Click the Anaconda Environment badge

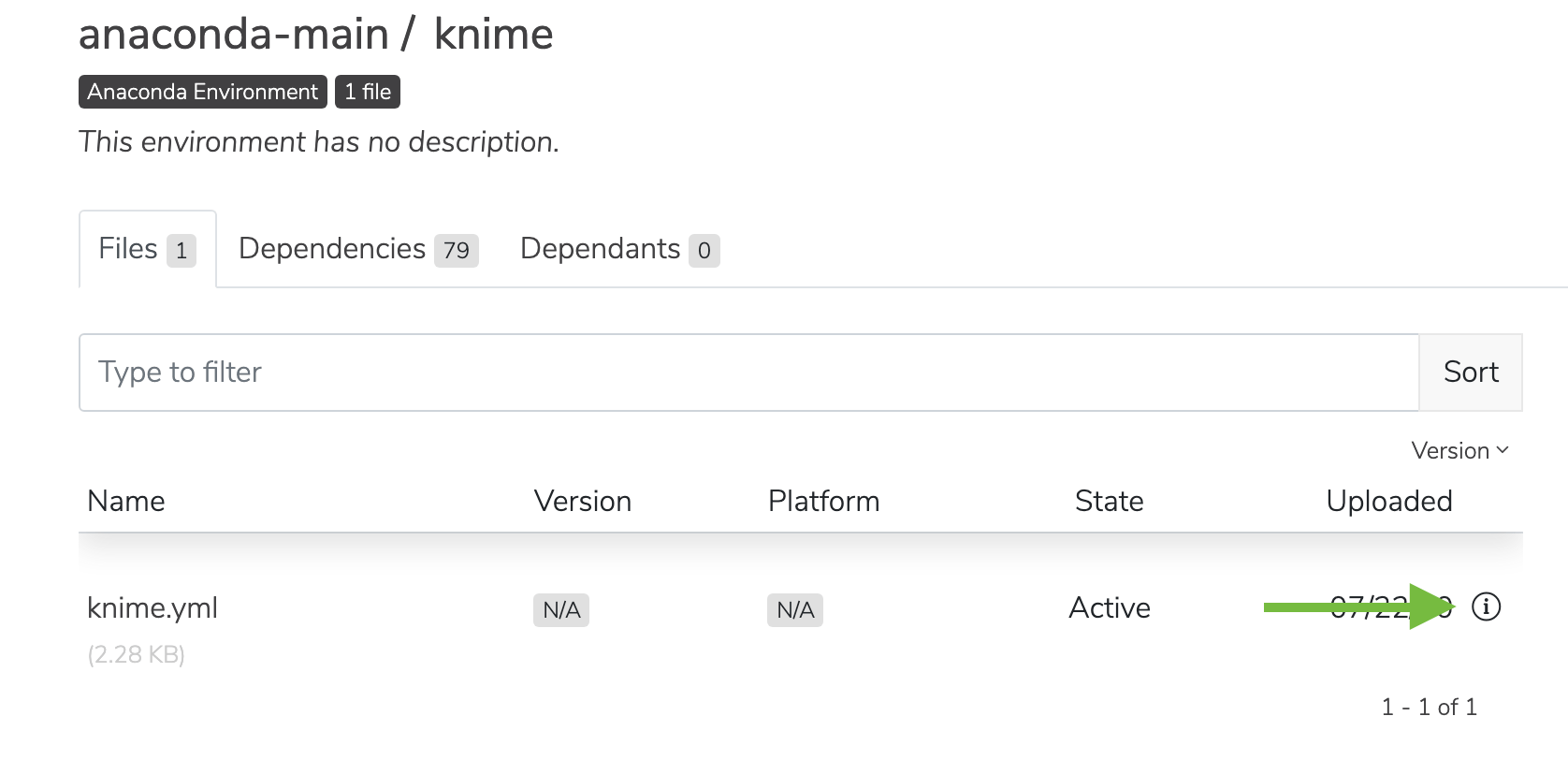203,92
